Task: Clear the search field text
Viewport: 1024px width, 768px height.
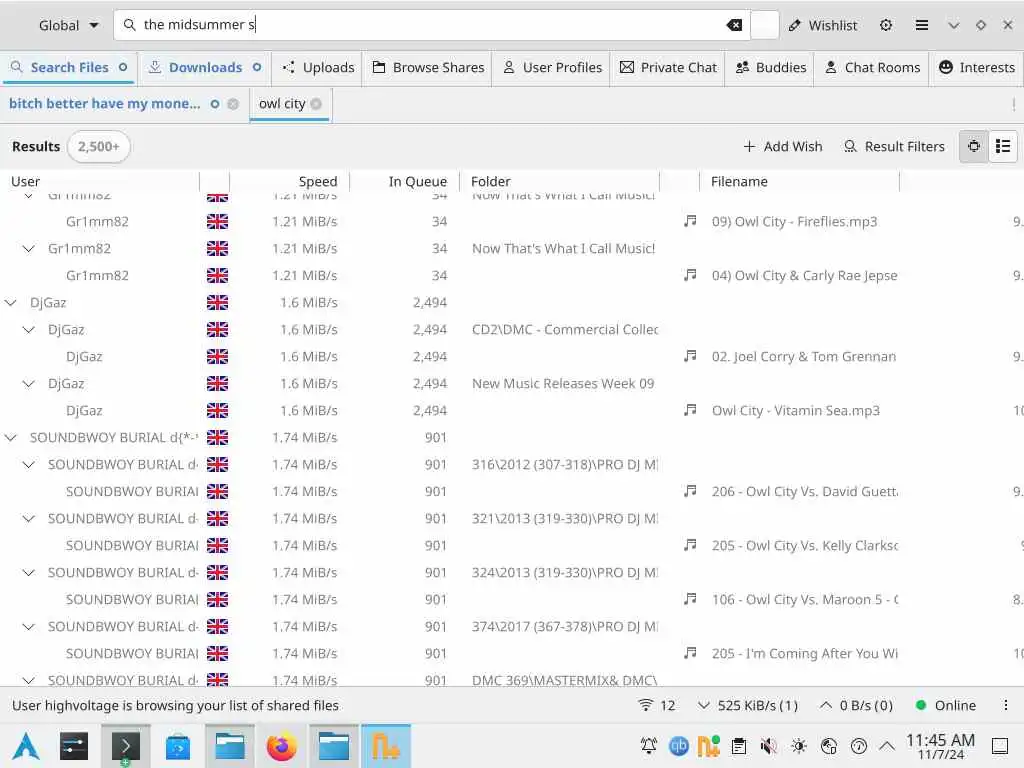Action: [x=734, y=25]
